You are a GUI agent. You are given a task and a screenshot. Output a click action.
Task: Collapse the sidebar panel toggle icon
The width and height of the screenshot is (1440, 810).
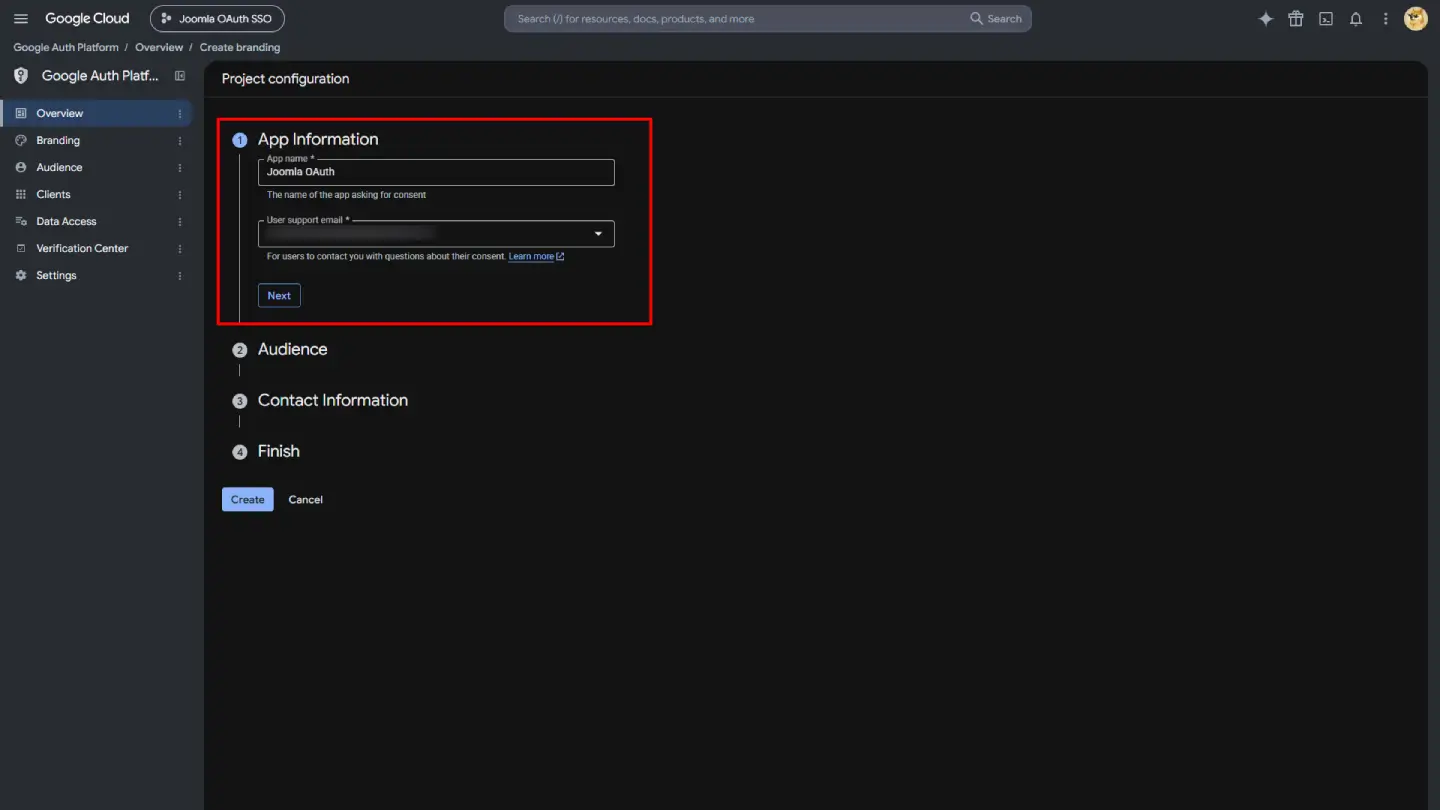180,76
